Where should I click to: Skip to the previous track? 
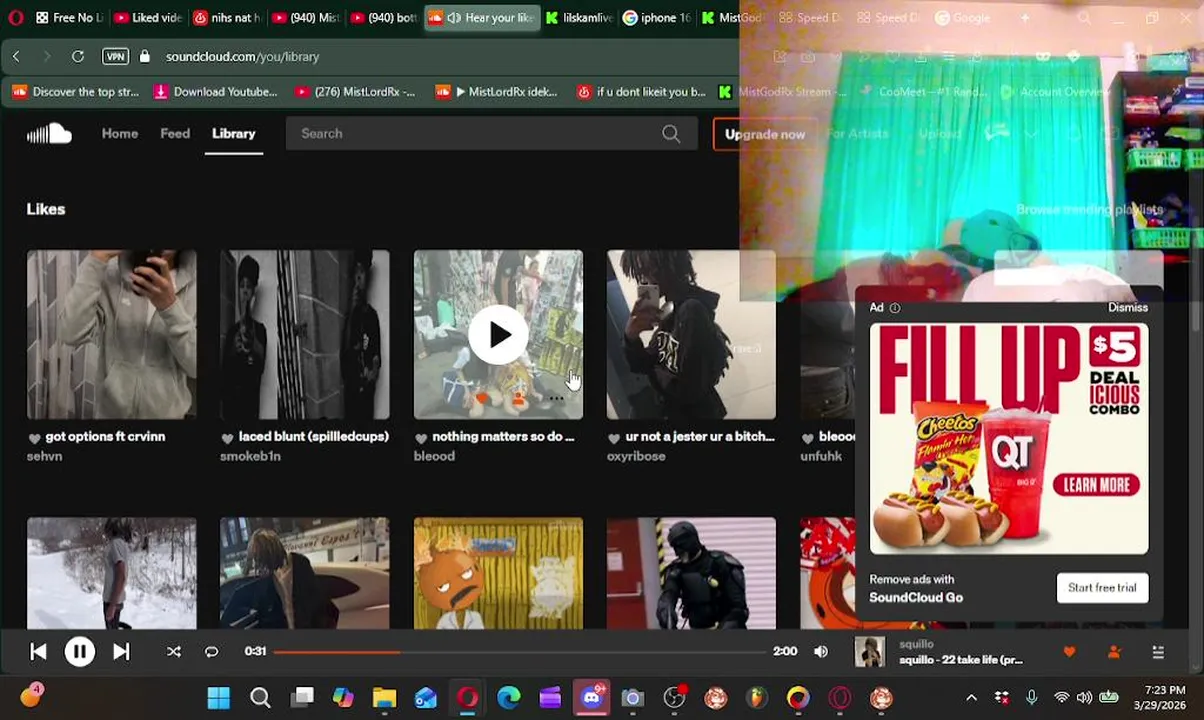38,651
